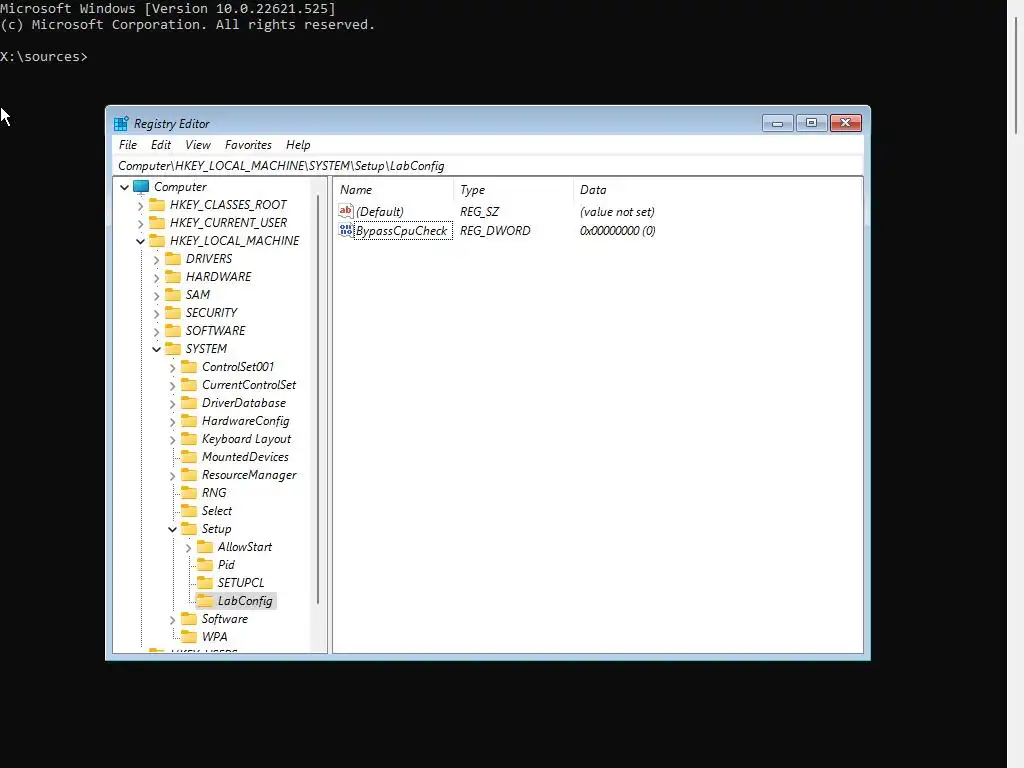Image resolution: width=1024 pixels, height=768 pixels.
Task: Click the Computer monitor icon in tree
Action: click(141, 187)
